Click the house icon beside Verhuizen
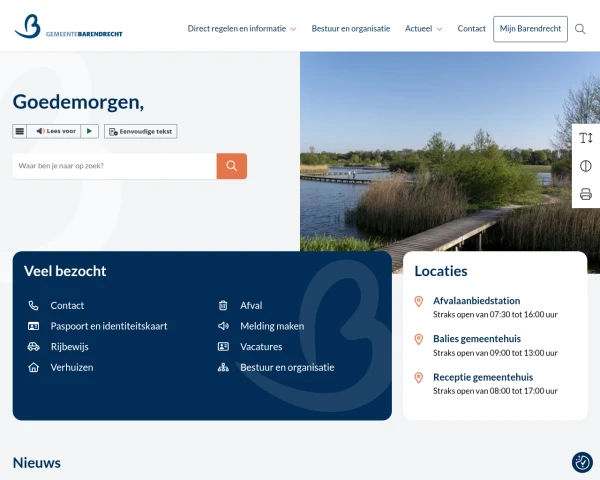Screen dimensions: 600x480 tap(33, 367)
